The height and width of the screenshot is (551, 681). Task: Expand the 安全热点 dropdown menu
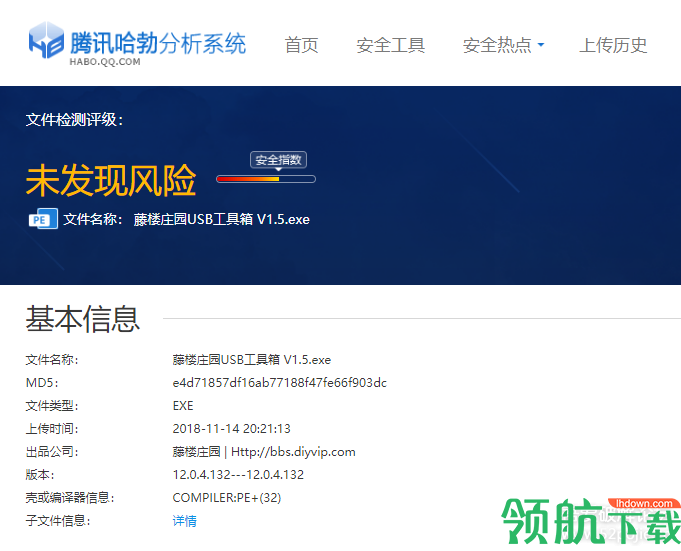503,45
